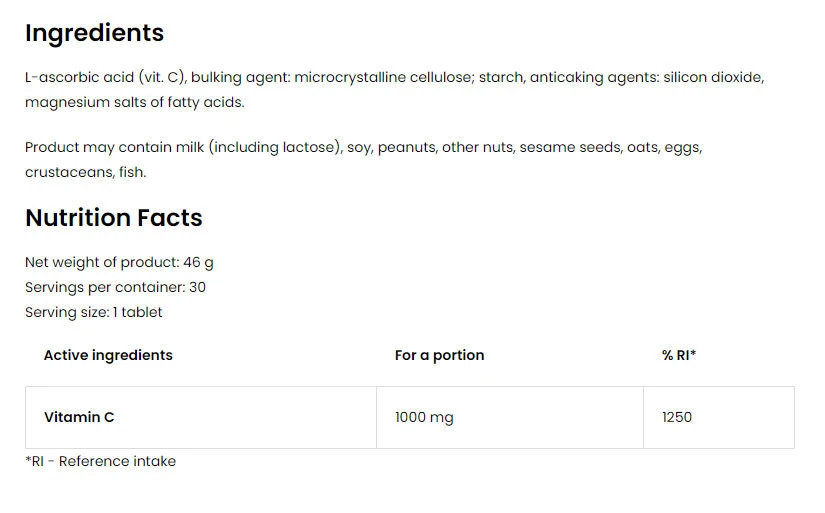Screen dimensions: 825x513
Task: Click the % RI* column header
Action: point(678,355)
